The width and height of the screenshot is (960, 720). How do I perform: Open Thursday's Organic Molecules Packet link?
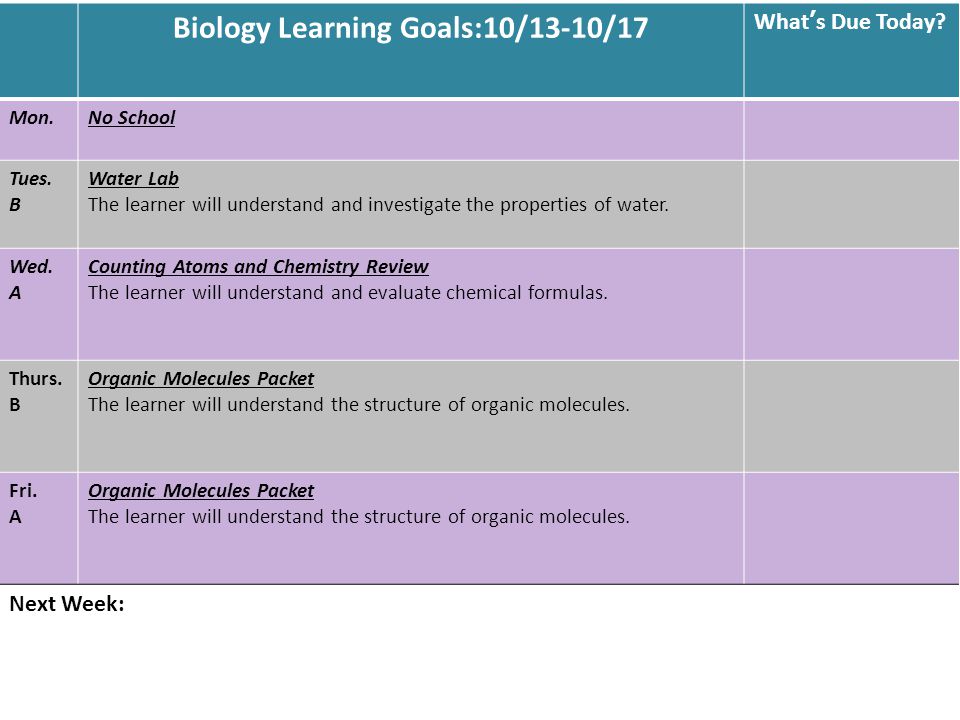(x=201, y=379)
